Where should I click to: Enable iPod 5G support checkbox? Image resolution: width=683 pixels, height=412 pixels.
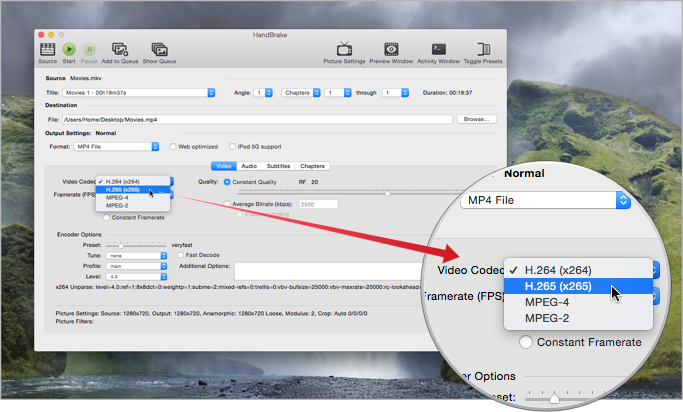coord(233,147)
